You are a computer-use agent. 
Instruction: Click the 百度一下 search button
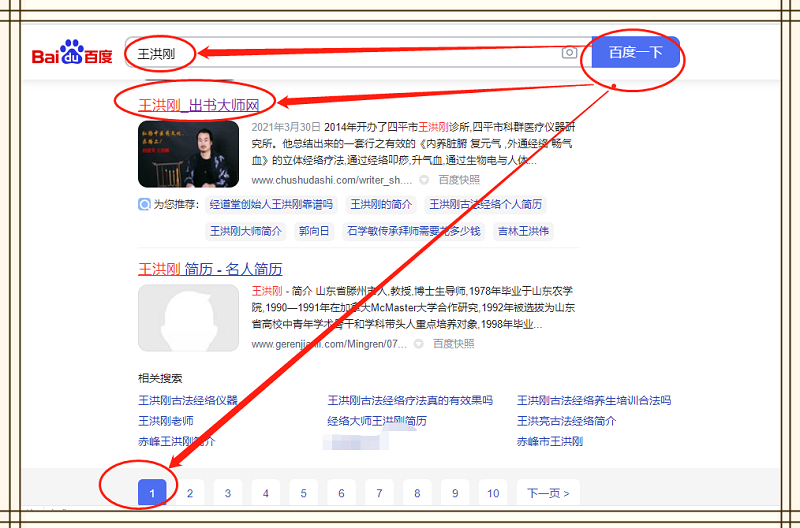[636, 52]
